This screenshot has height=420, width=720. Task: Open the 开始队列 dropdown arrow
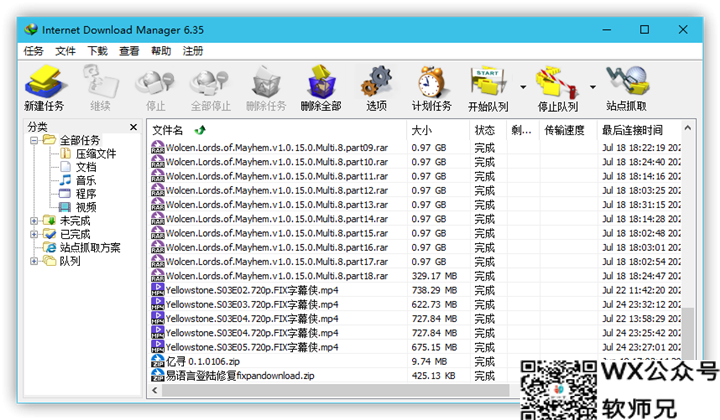click(x=523, y=86)
